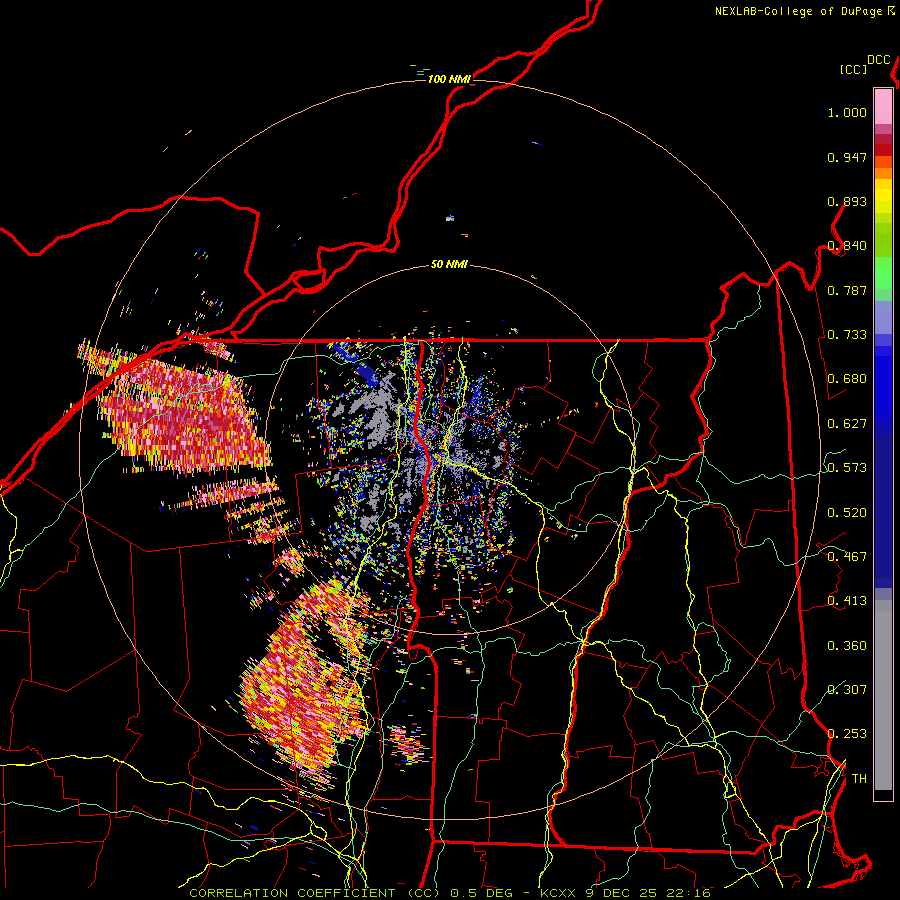Select the 0.787 scale value
This screenshot has height=900, width=900.
[847, 290]
